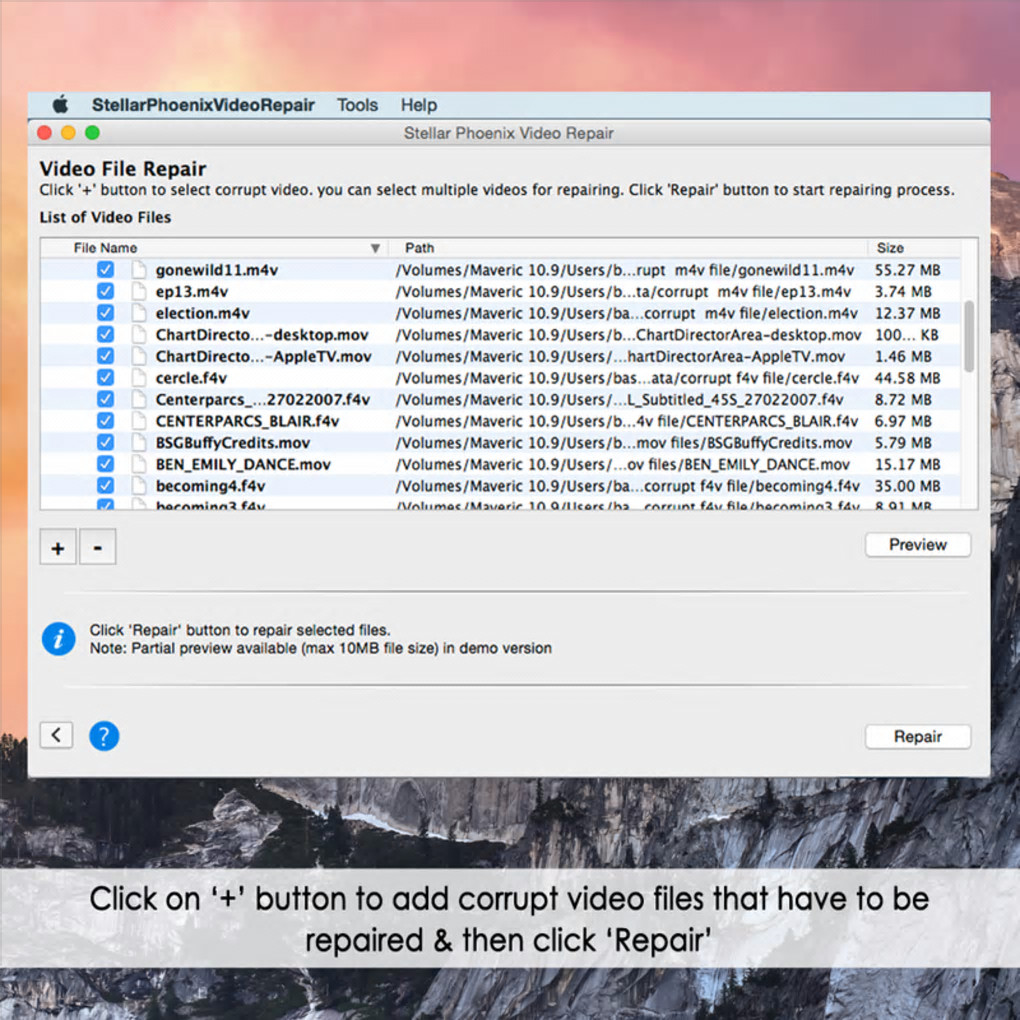The height and width of the screenshot is (1020, 1020).
Task: Click the path ending in BSGBuffyCredits.mov
Action: pyautogui.click(x=623, y=443)
